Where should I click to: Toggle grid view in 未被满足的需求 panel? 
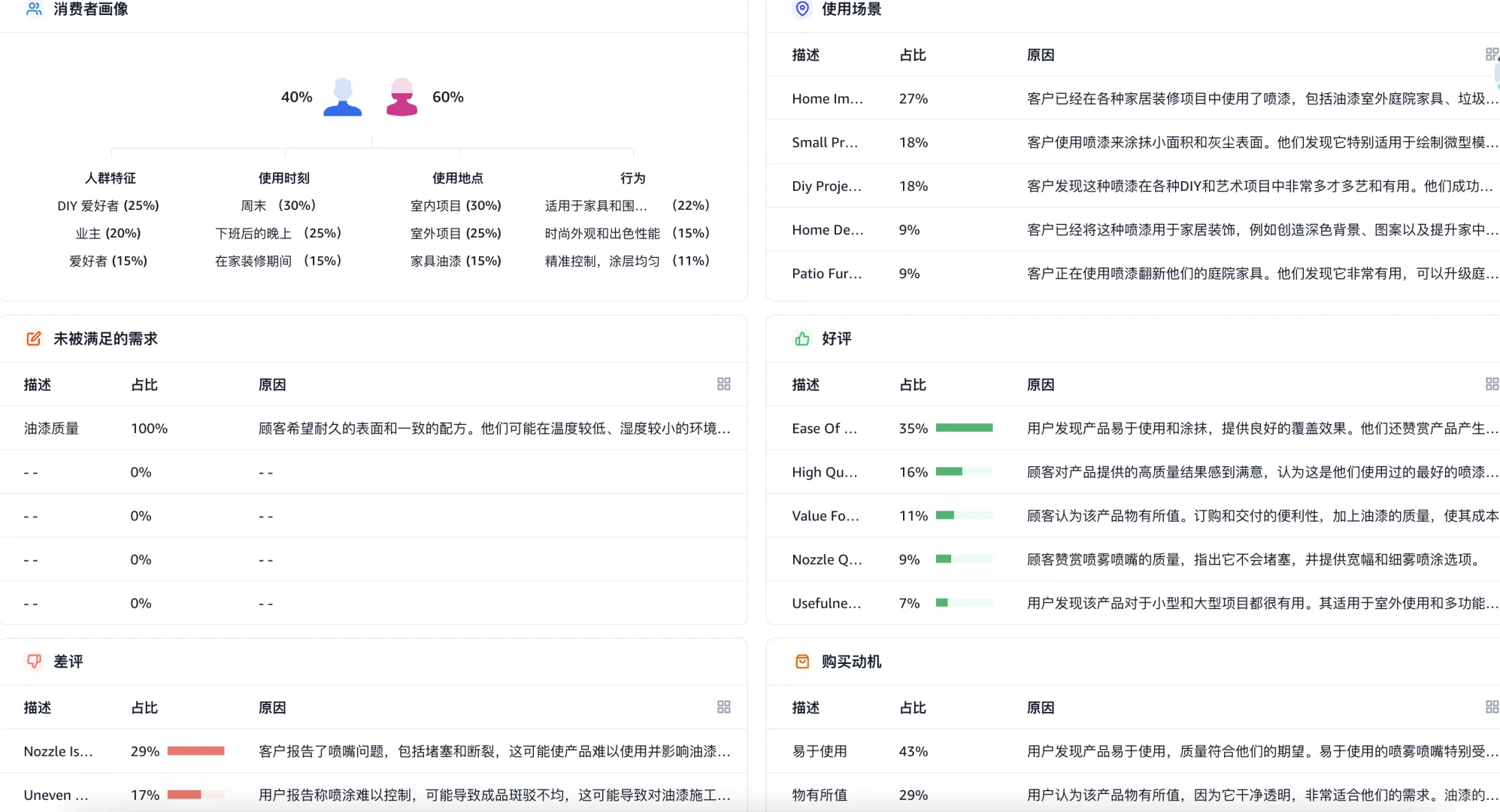[x=724, y=384]
